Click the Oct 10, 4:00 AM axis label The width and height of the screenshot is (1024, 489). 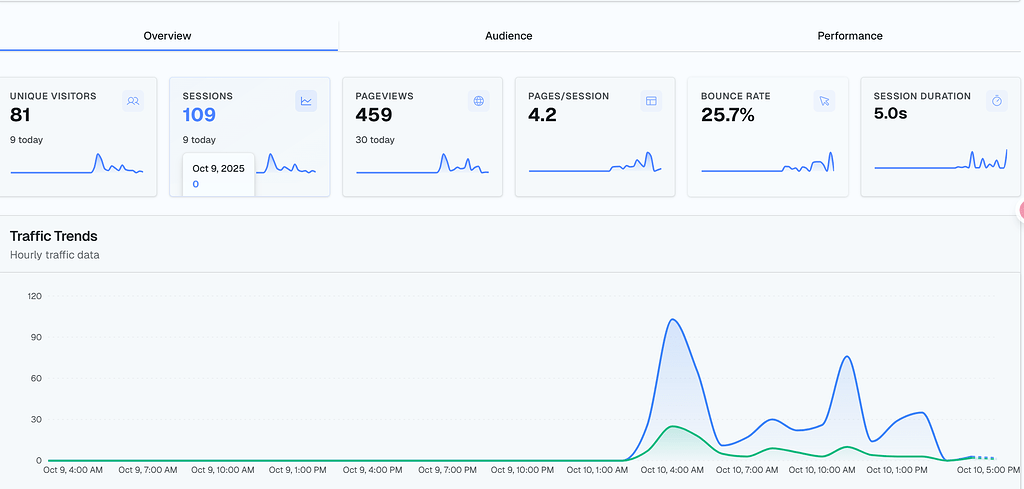(x=672, y=469)
